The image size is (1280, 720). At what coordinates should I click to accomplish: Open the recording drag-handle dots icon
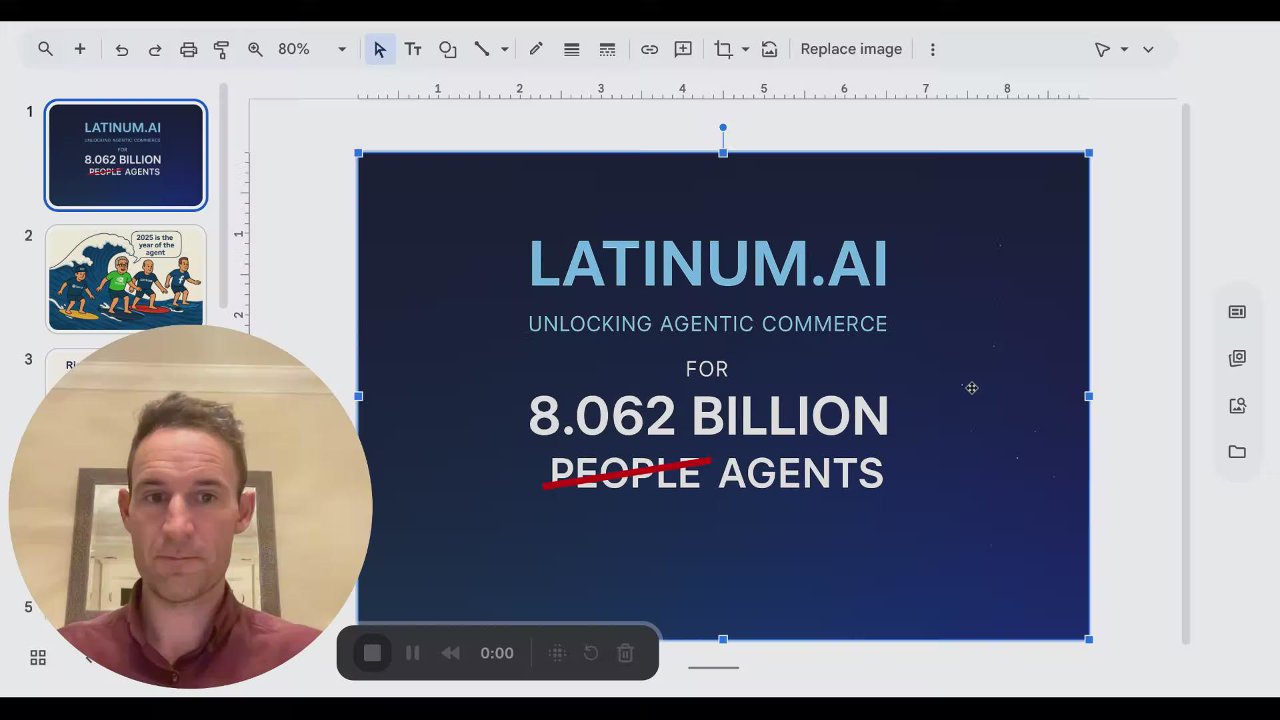[558, 653]
